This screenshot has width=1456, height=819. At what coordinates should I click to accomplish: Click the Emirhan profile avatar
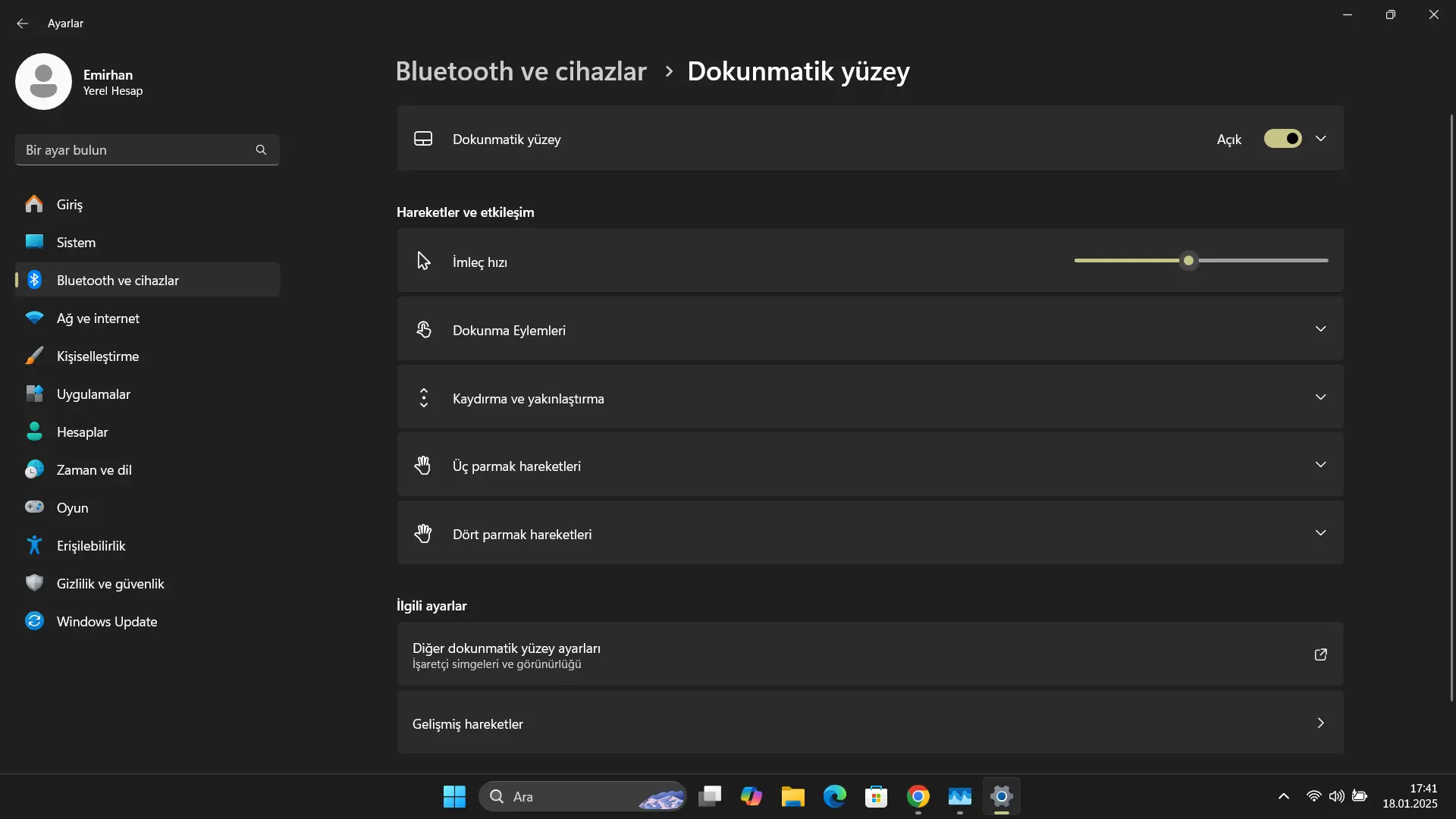[43, 81]
